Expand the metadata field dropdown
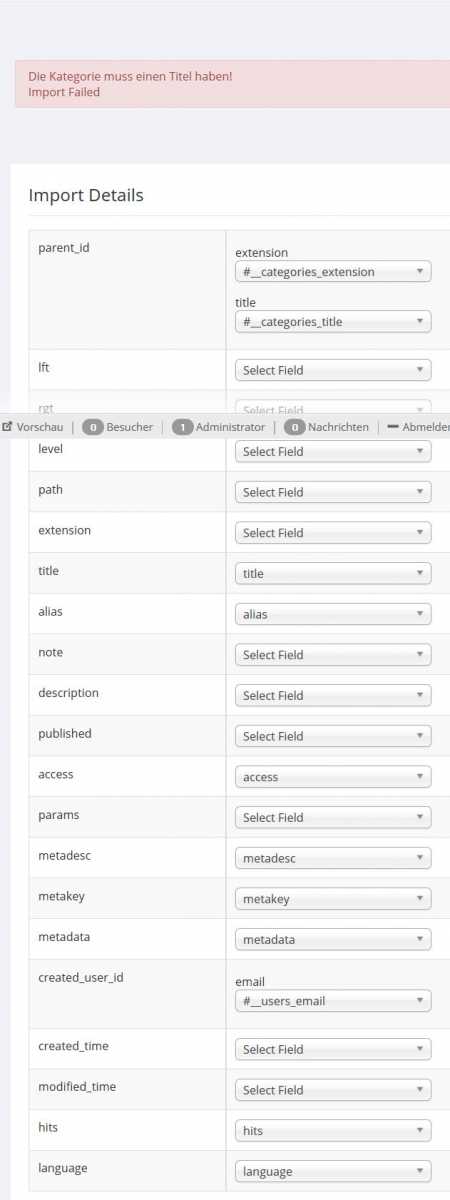 pyautogui.click(x=333, y=940)
